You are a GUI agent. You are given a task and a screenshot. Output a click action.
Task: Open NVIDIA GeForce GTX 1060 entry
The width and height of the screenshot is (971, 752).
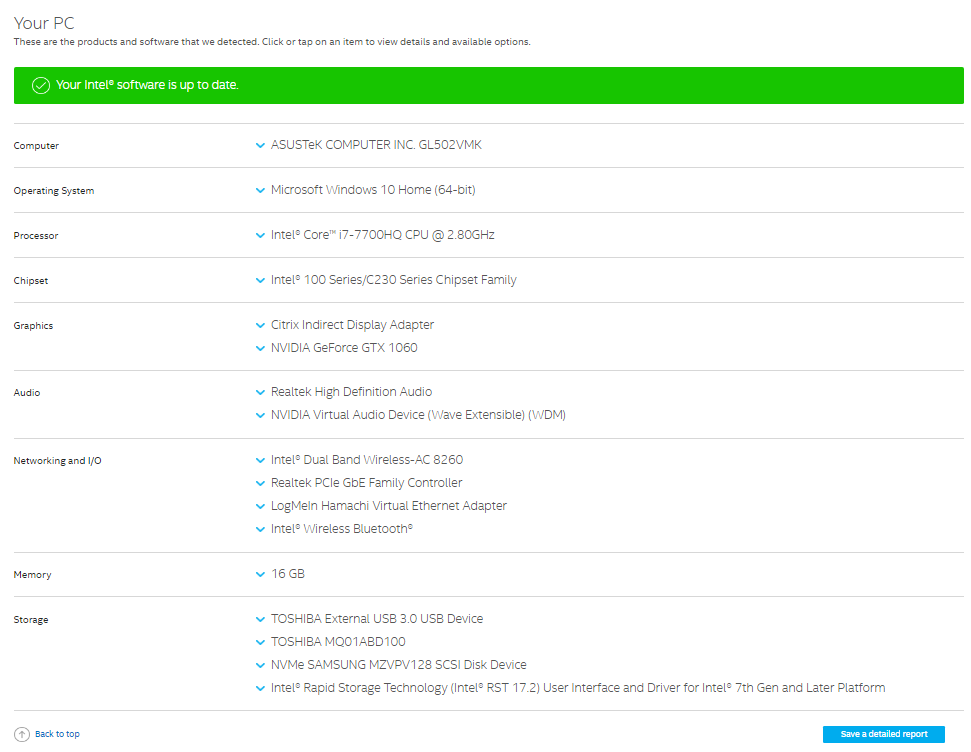344,348
